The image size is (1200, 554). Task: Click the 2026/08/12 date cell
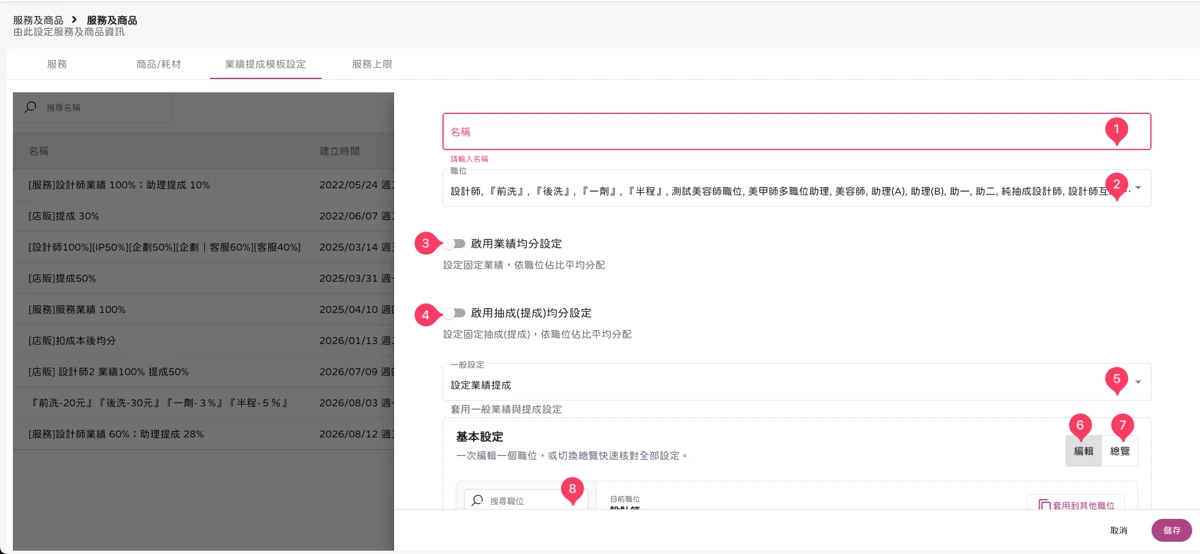pos(356,435)
